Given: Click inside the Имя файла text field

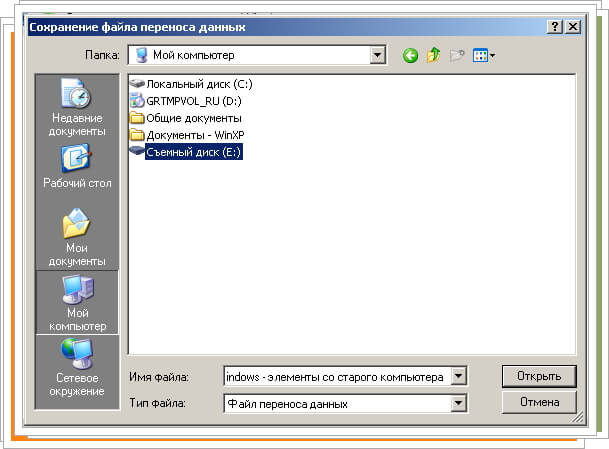Looking at the screenshot, I should tap(335, 377).
